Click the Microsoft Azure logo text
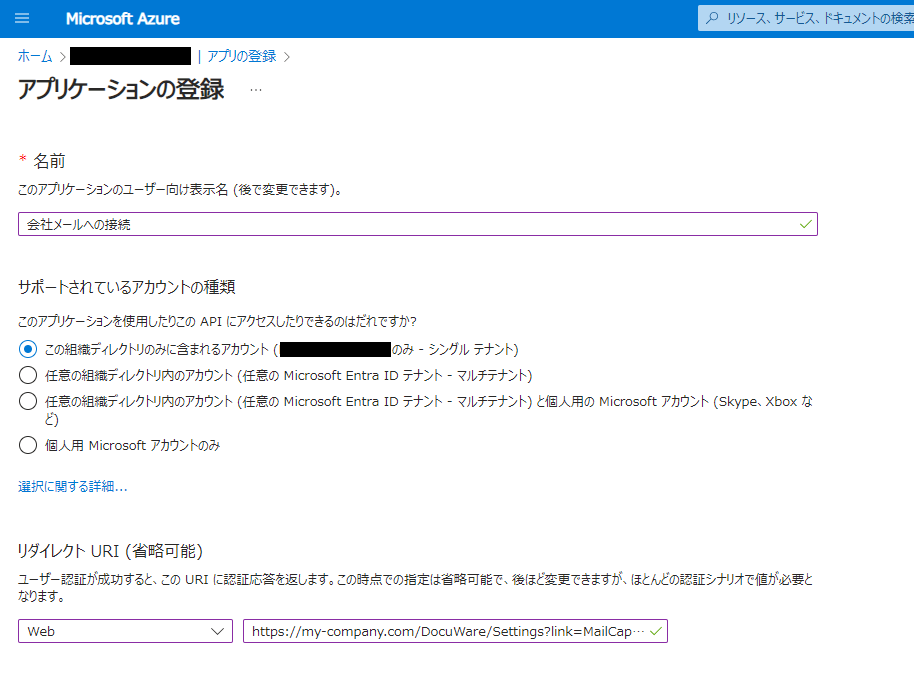The height and width of the screenshot is (681, 914). coord(122,19)
